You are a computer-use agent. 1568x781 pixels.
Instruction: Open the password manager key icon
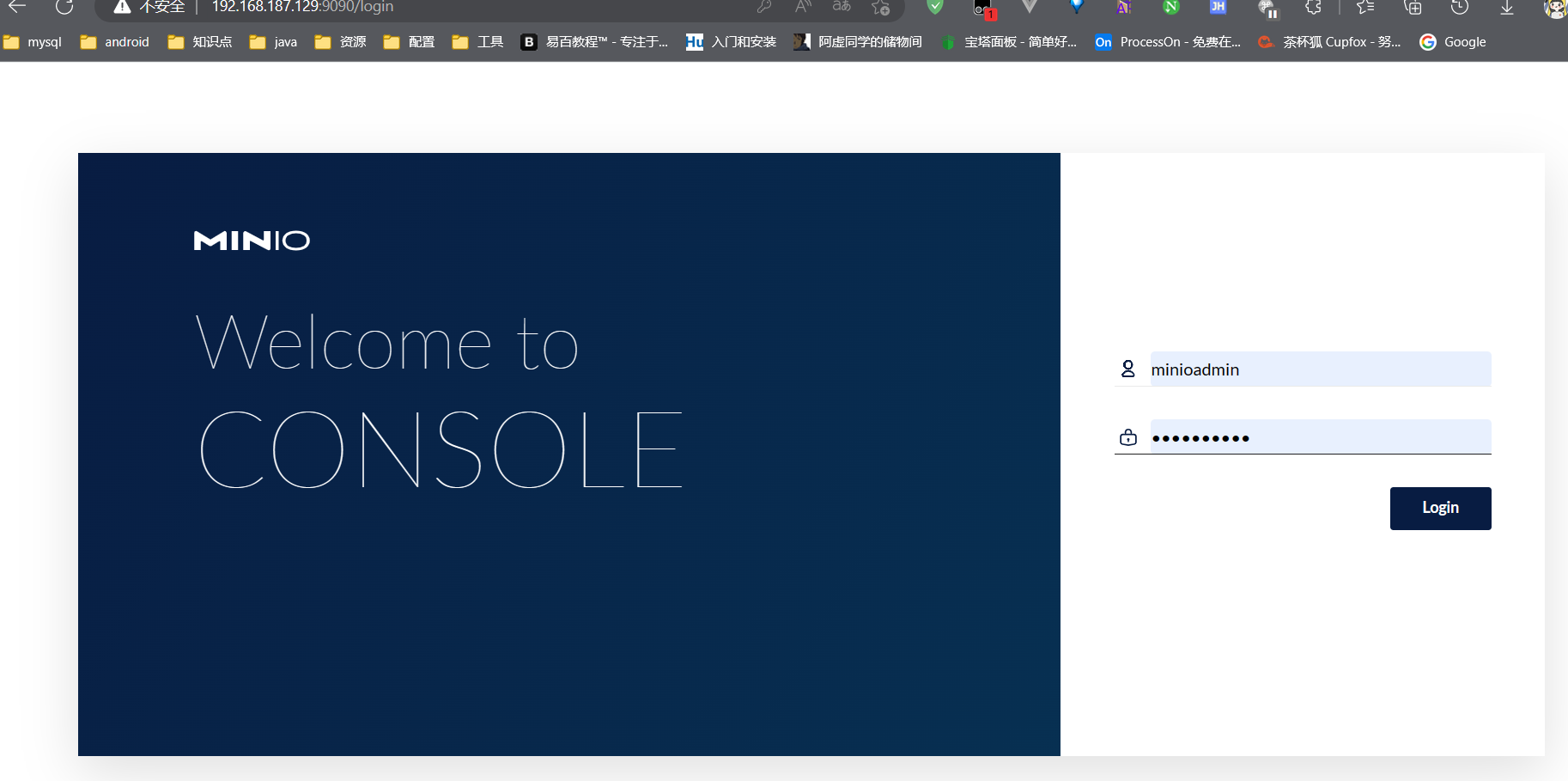(x=763, y=8)
